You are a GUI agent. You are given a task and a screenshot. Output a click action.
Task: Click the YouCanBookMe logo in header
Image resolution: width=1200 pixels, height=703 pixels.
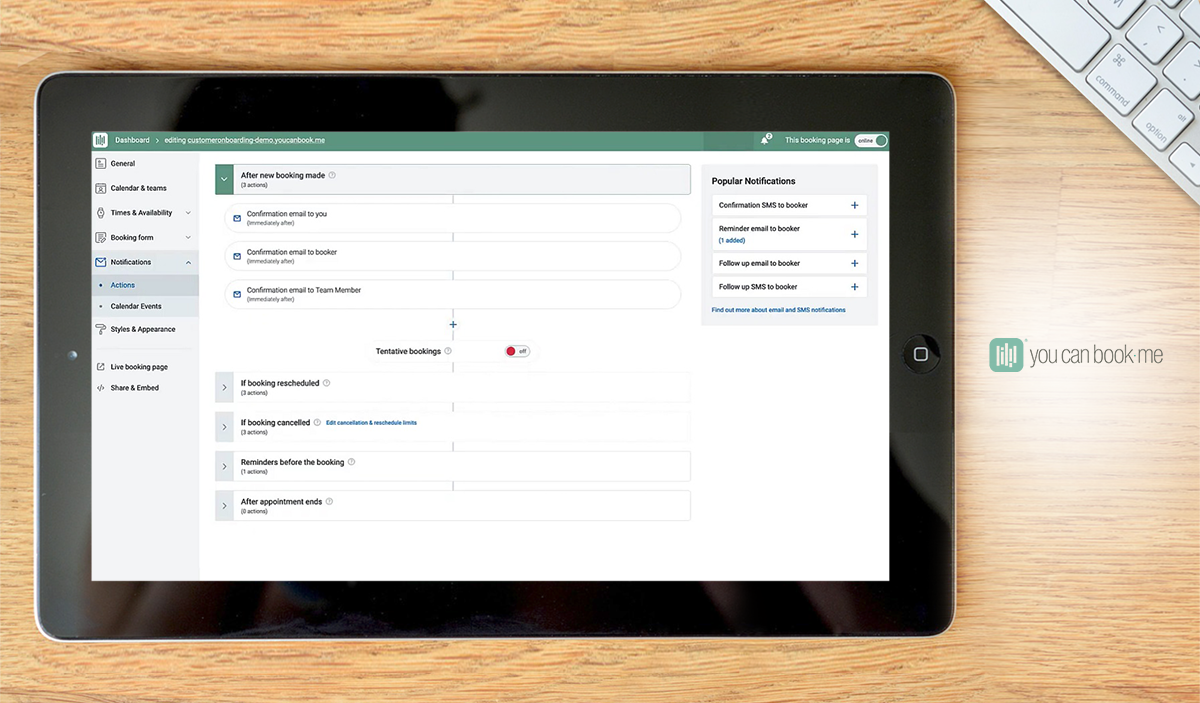(100, 140)
